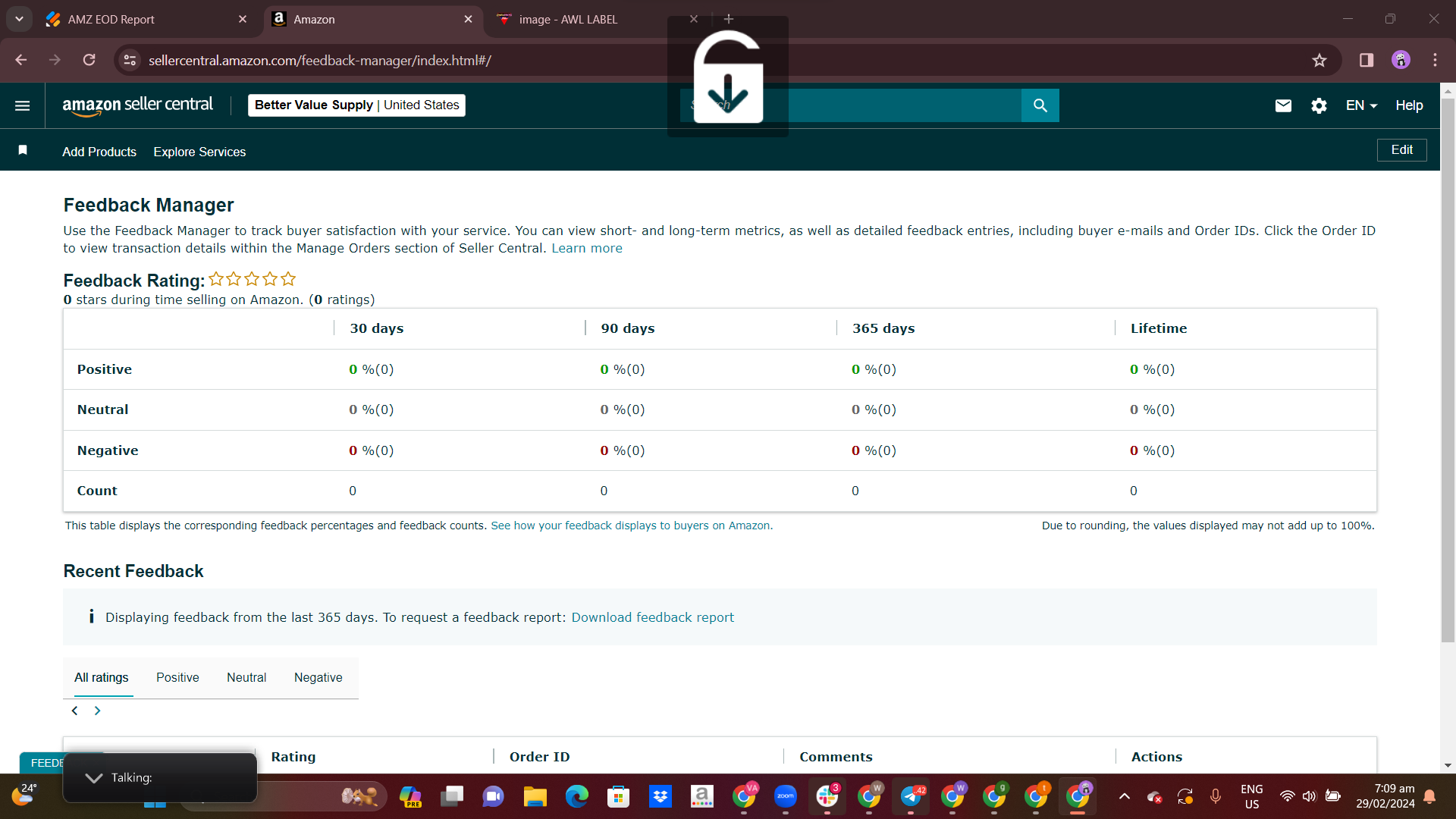The image size is (1456, 819).
Task: Select the Negative feedback tab
Action: coord(318,678)
